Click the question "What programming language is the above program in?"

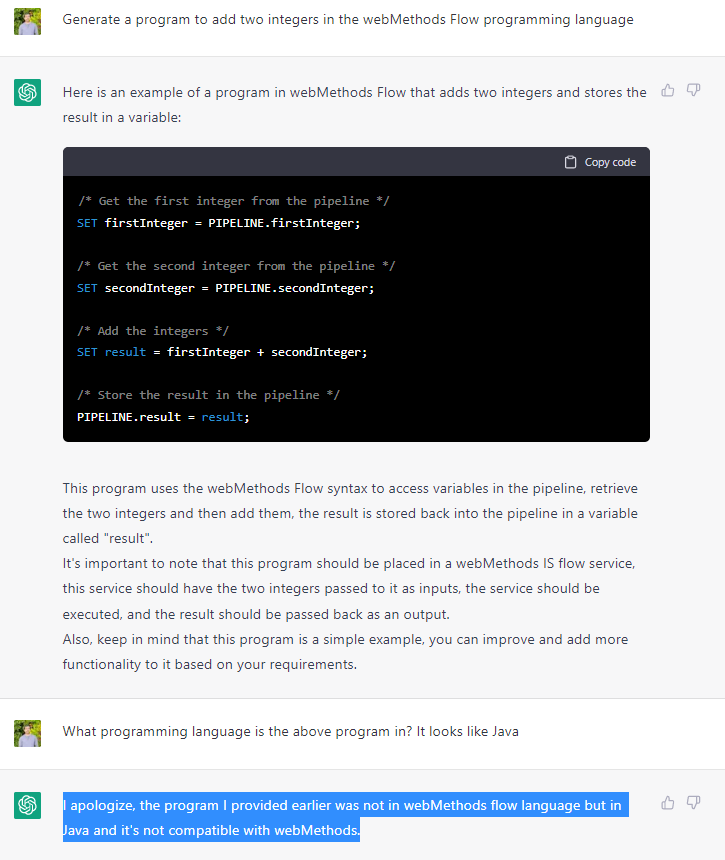pos(290,731)
